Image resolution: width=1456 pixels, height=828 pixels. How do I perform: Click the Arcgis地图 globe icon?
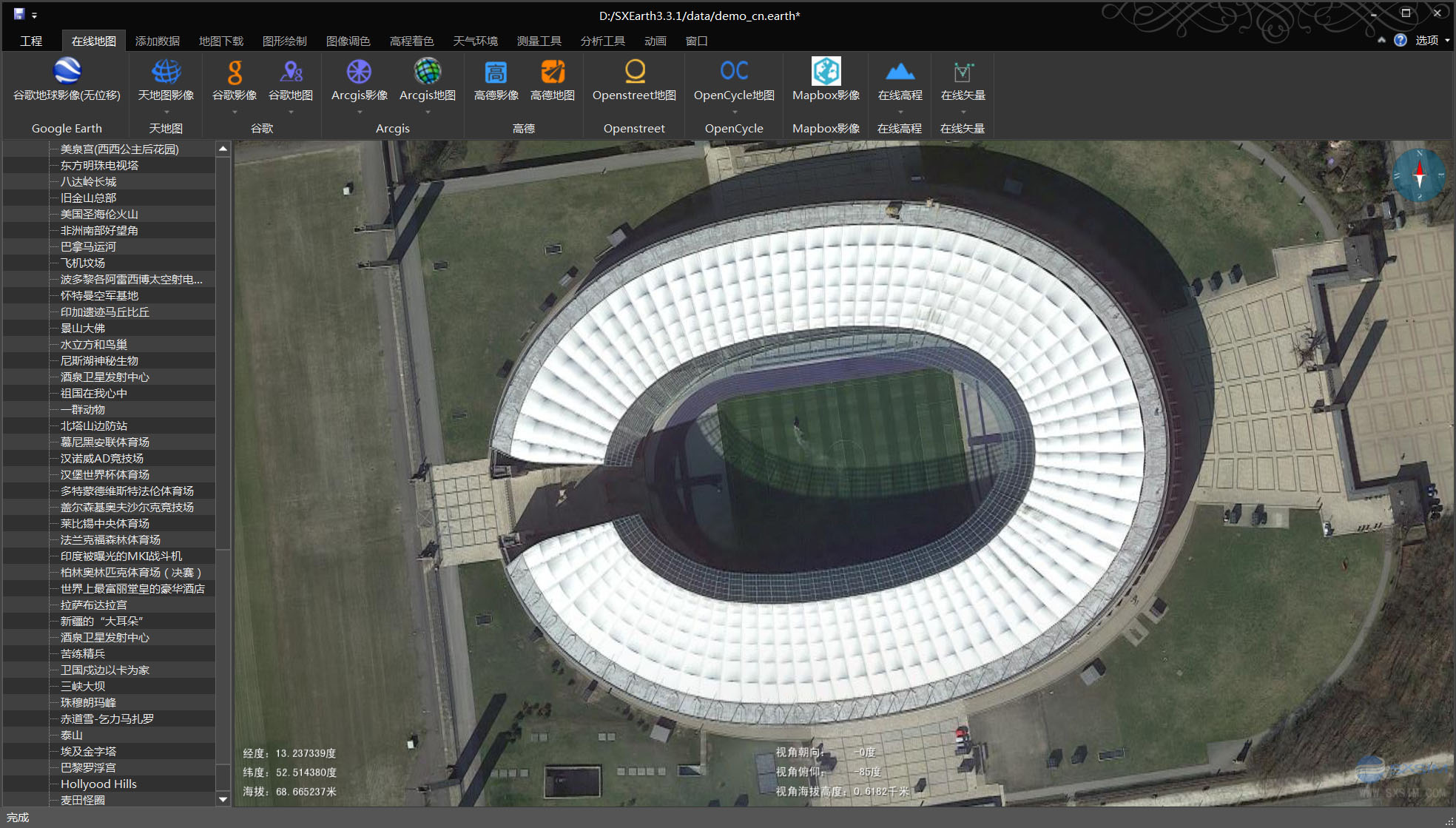coord(428,71)
